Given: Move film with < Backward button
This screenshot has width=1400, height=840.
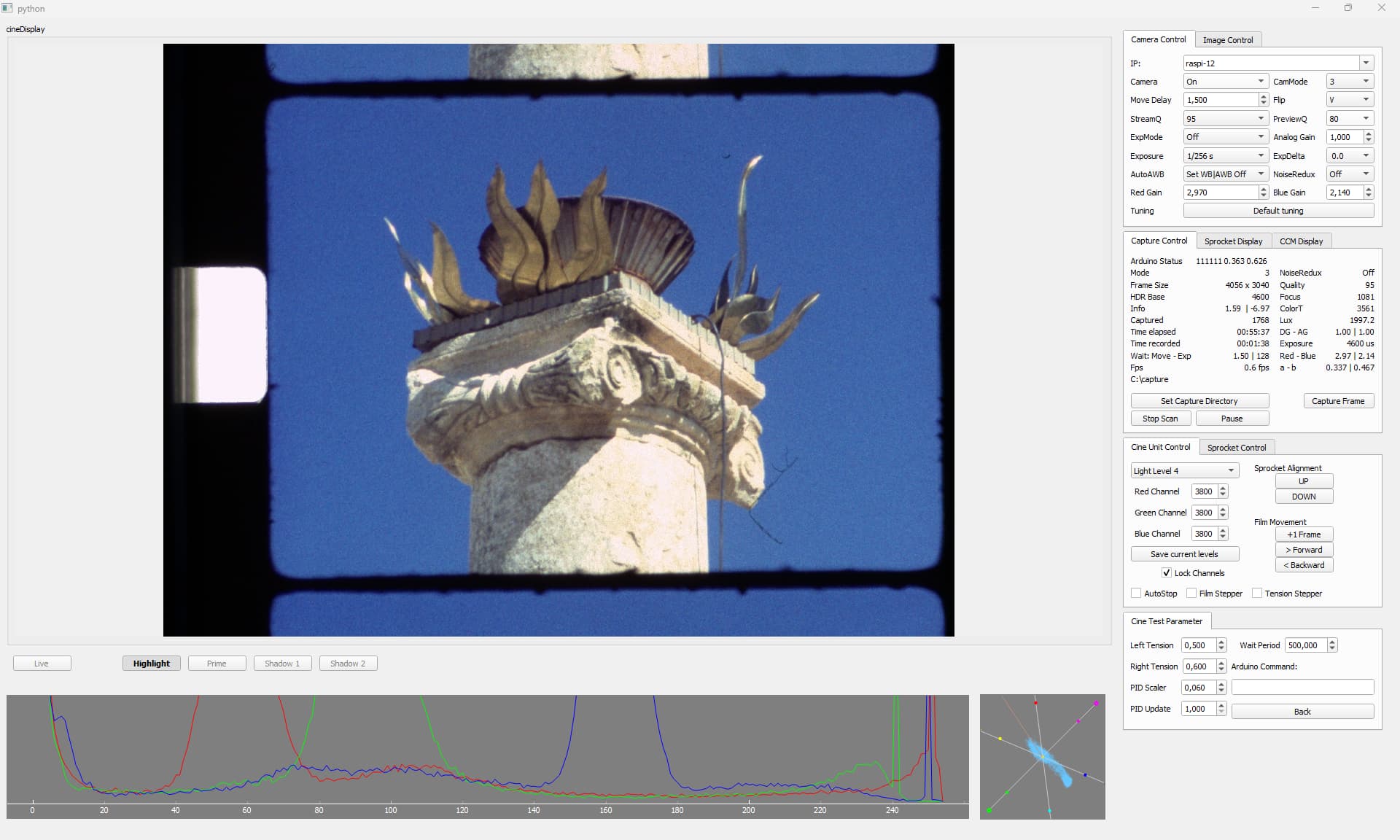Looking at the screenshot, I should (x=1304, y=565).
